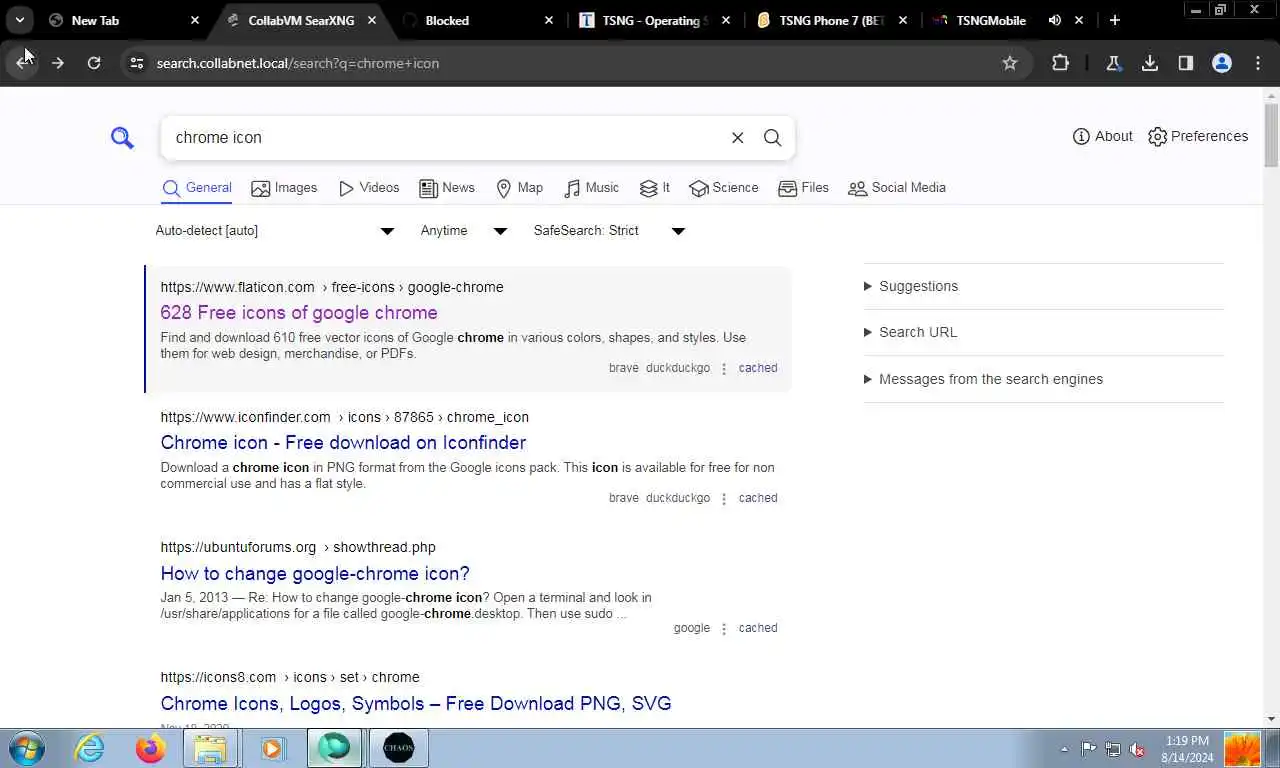Open 'How to change google-chrome icon?' result

(315, 574)
